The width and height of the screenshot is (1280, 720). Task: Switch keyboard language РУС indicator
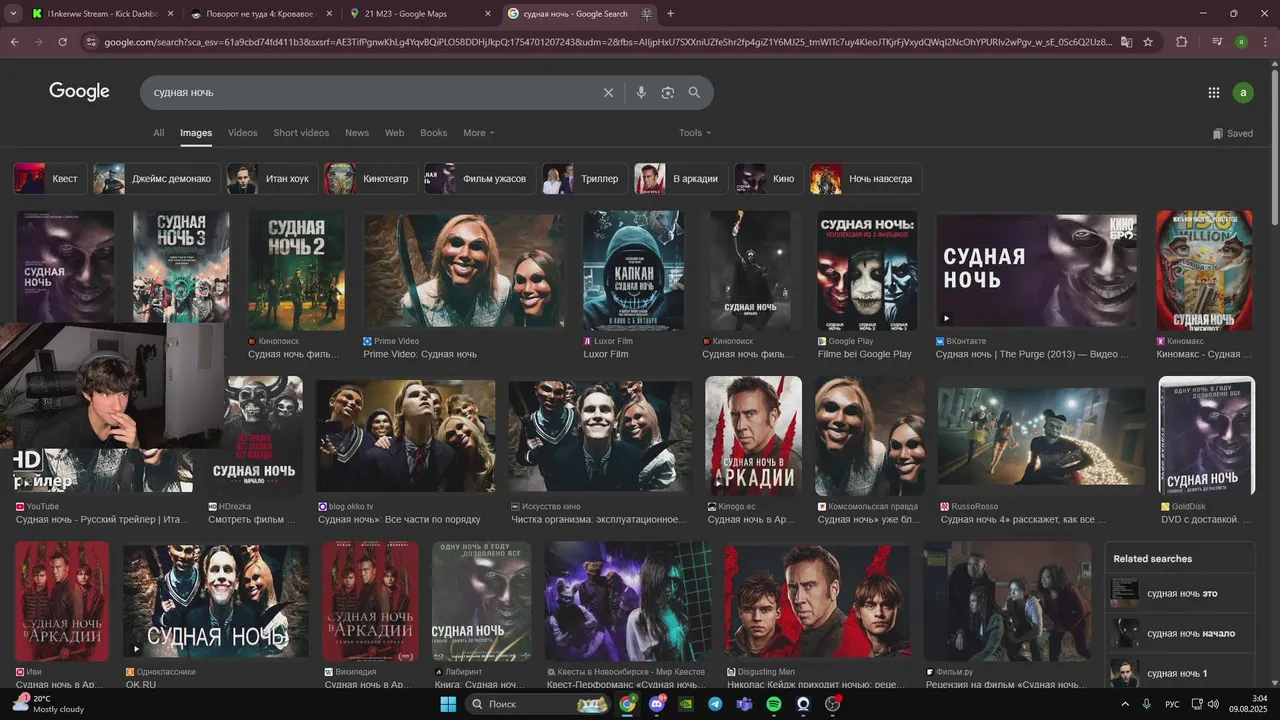coord(1172,704)
